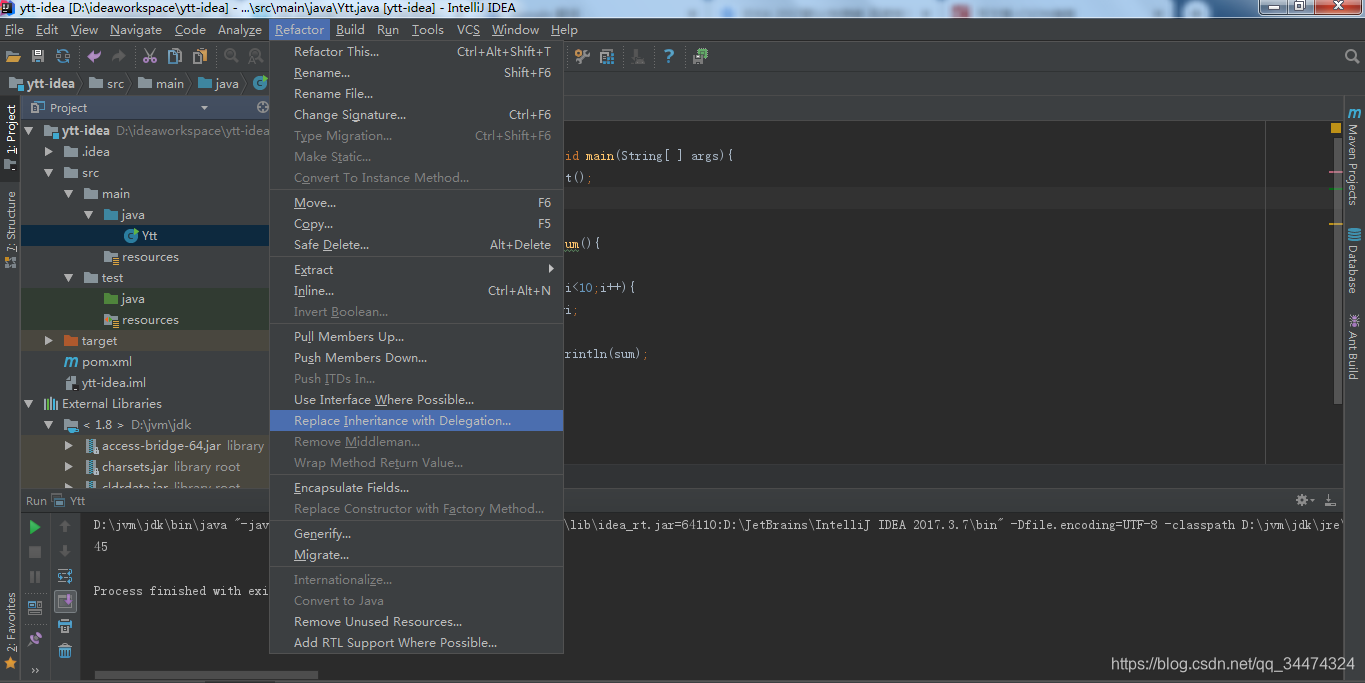Image resolution: width=1365 pixels, height=683 pixels.
Task: Click the Ytt class icon in breadcrumb
Action: point(260,83)
